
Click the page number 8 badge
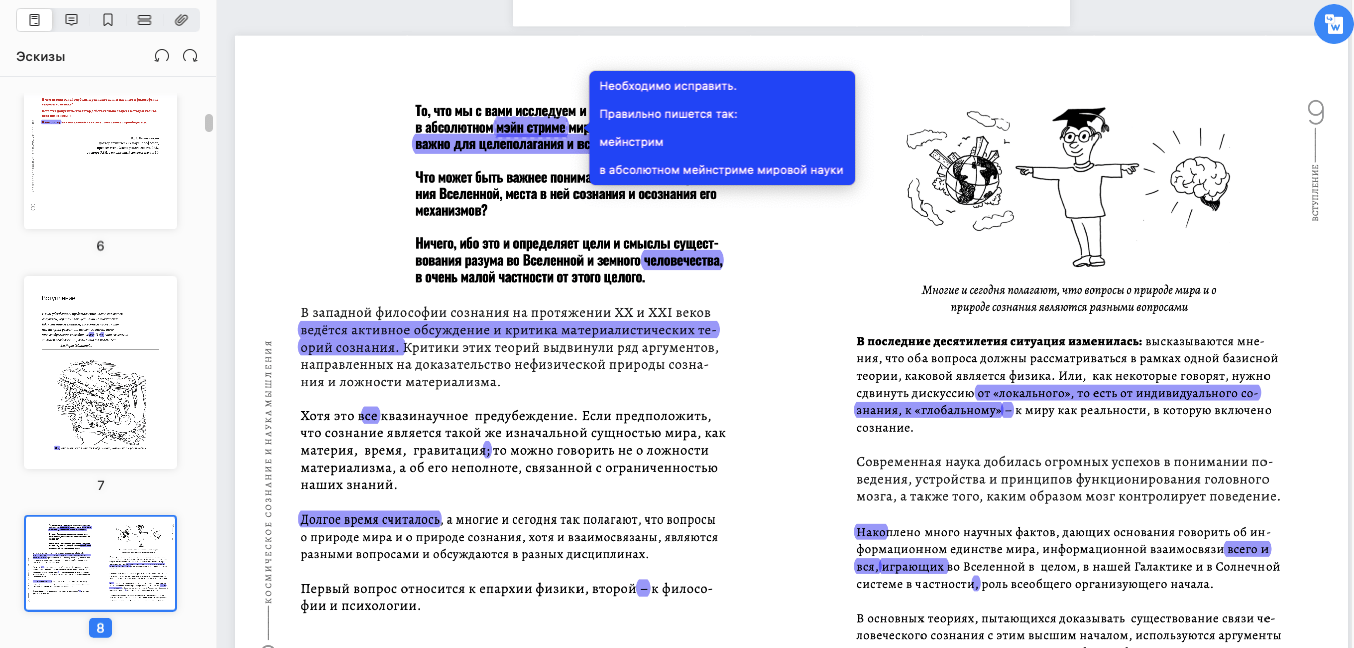coord(100,628)
